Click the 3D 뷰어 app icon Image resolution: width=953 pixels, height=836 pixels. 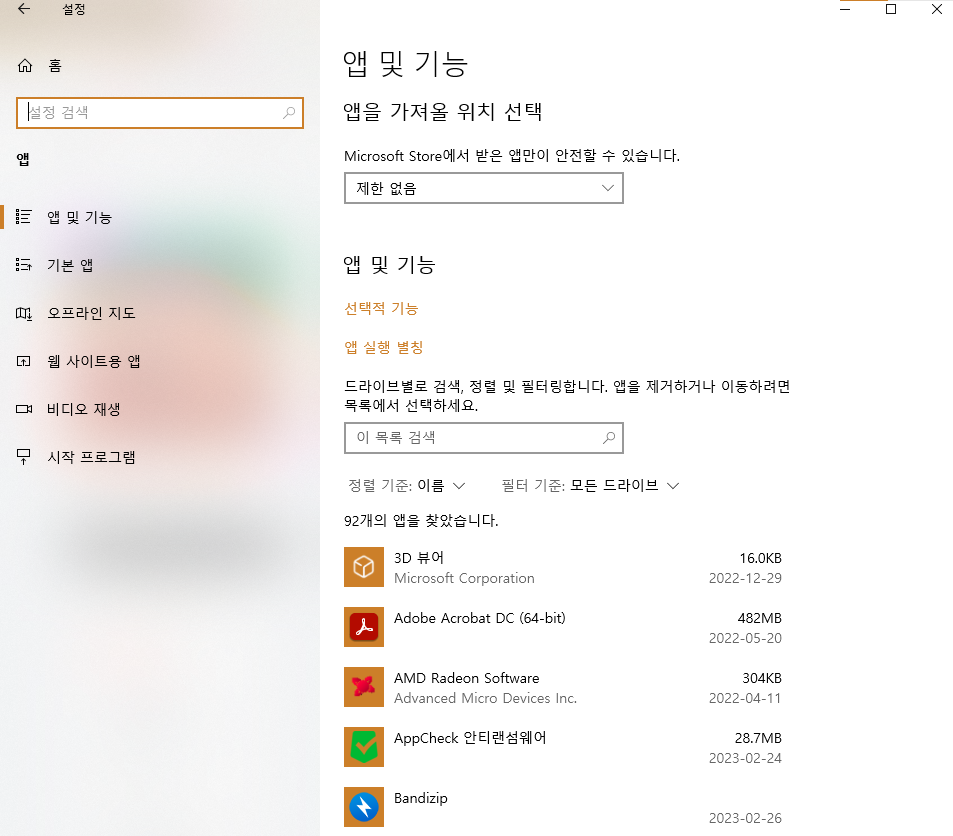tap(363, 567)
